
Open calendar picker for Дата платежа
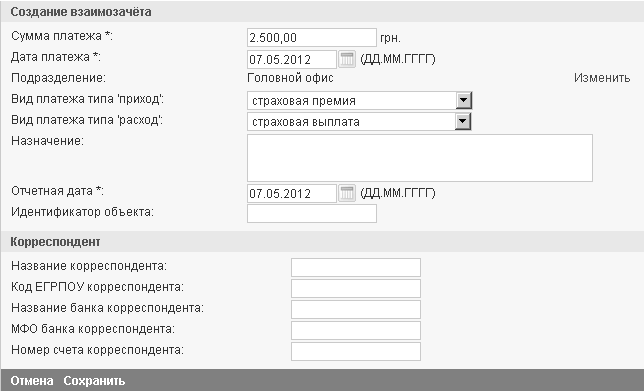[x=347, y=59]
